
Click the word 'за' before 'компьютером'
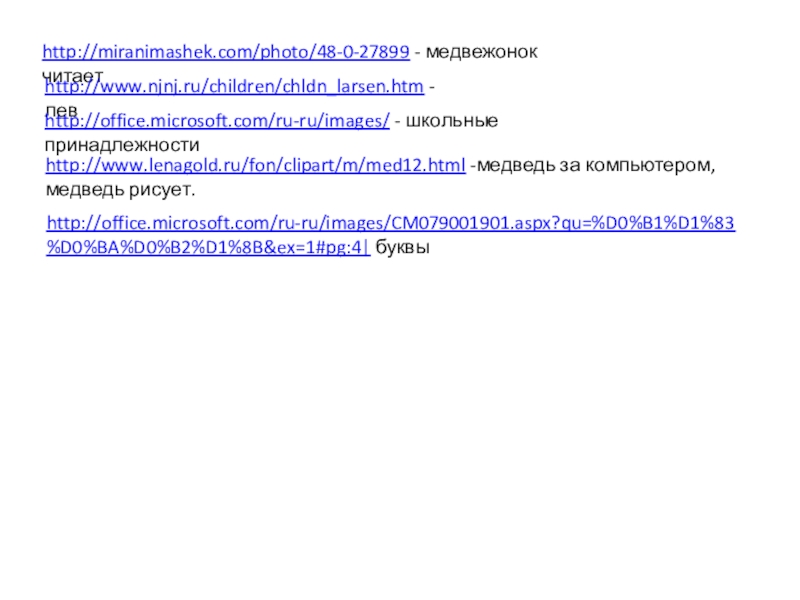570,166
